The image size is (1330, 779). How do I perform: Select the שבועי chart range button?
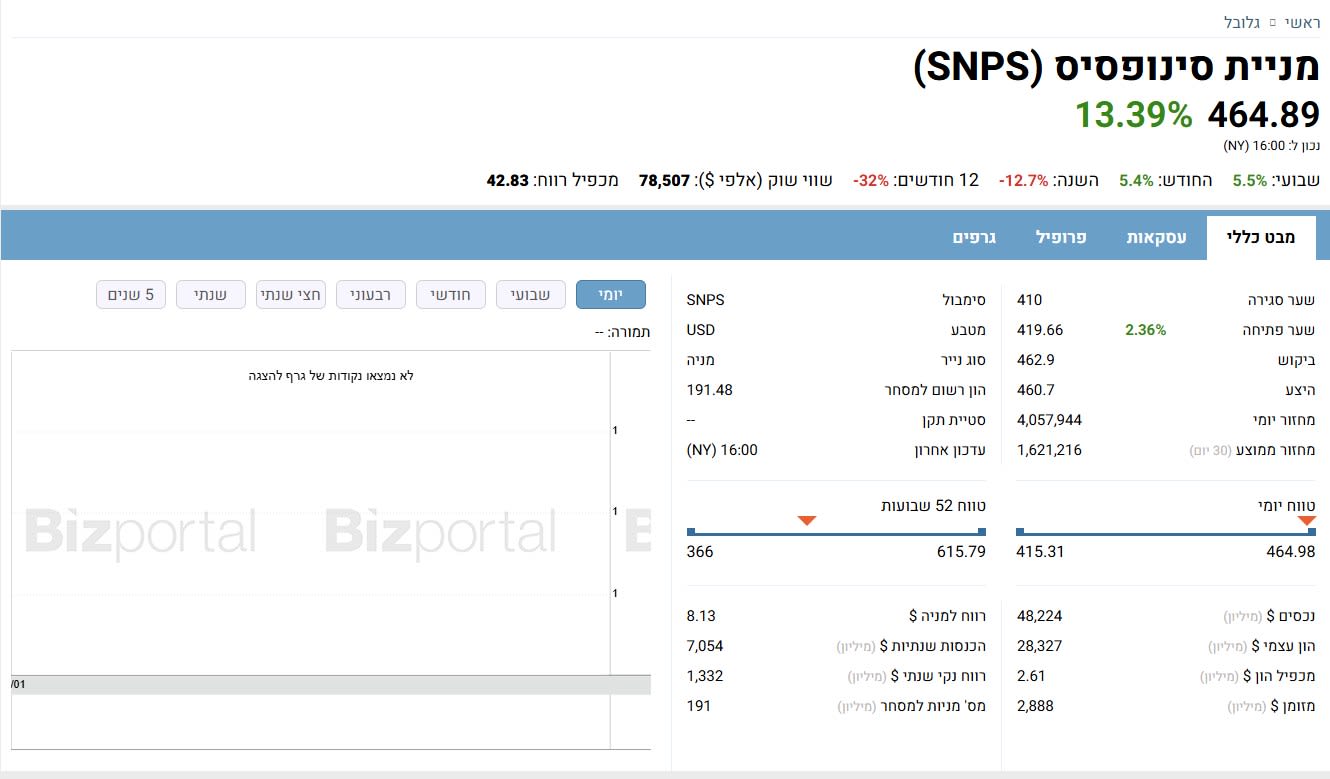(530, 295)
